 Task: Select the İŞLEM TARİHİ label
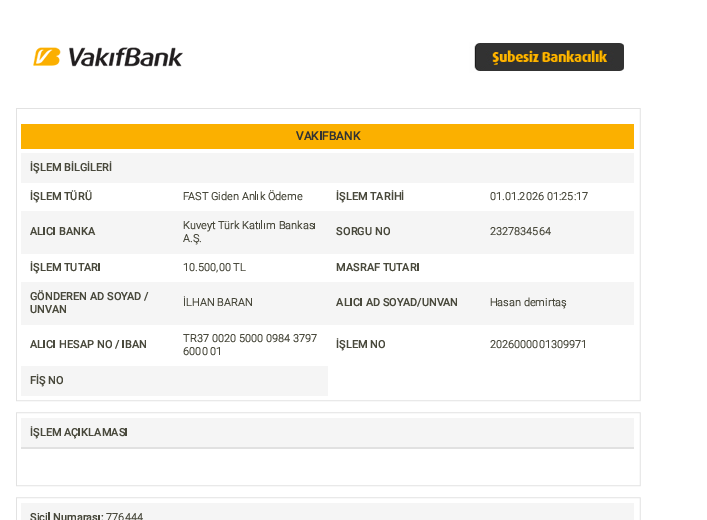[x=370, y=196]
